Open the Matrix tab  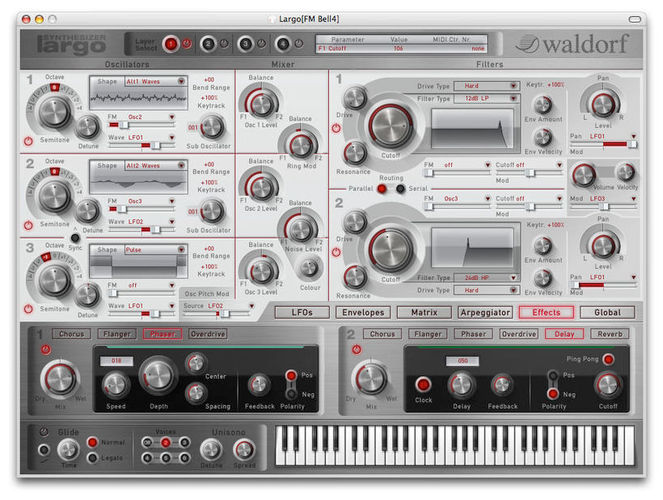[424, 312]
